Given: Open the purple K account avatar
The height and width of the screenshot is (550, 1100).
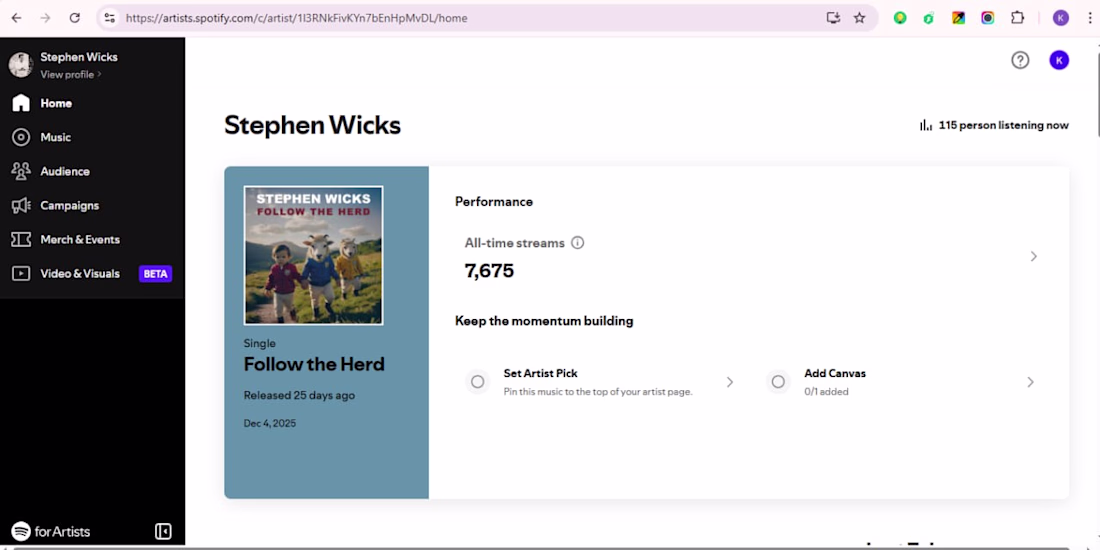Looking at the screenshot, I should (1059, 60).
